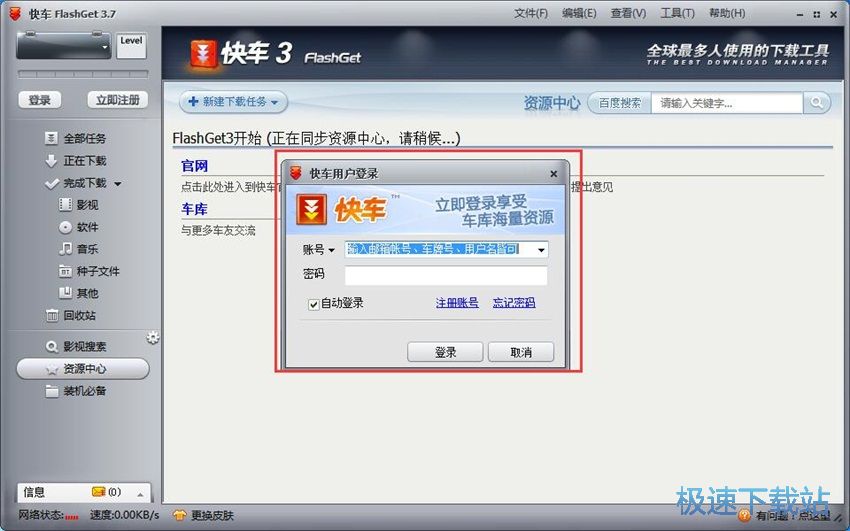Image resolution: width=850 pixels, height=531 pixels.
Task: Click the 忘记密码 link
Action: pyautogui.click(x=513, y=303)
